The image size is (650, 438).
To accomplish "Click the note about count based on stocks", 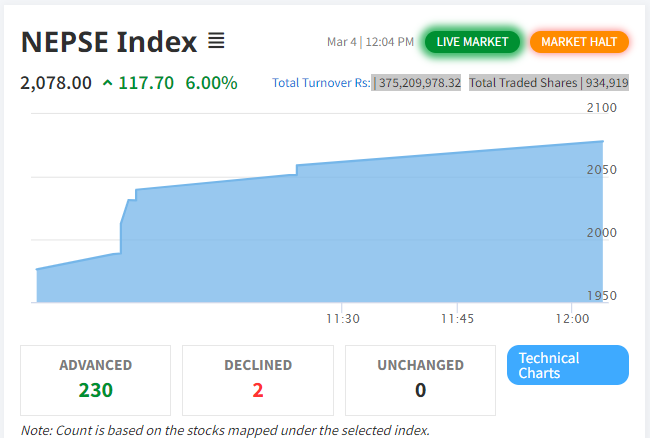I will click(x=225, y=430).
